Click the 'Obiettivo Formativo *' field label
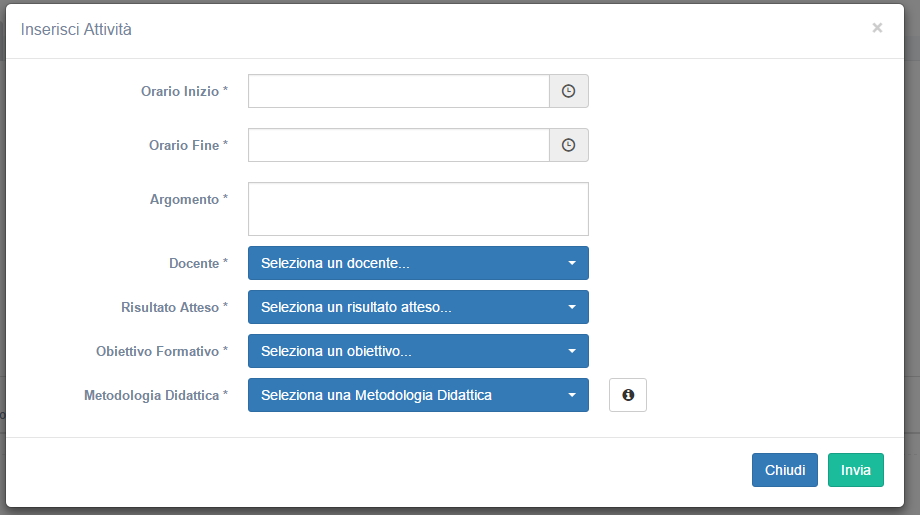Image resolution: width=920 pixels, height=515 pixels. tap(162, 351)
